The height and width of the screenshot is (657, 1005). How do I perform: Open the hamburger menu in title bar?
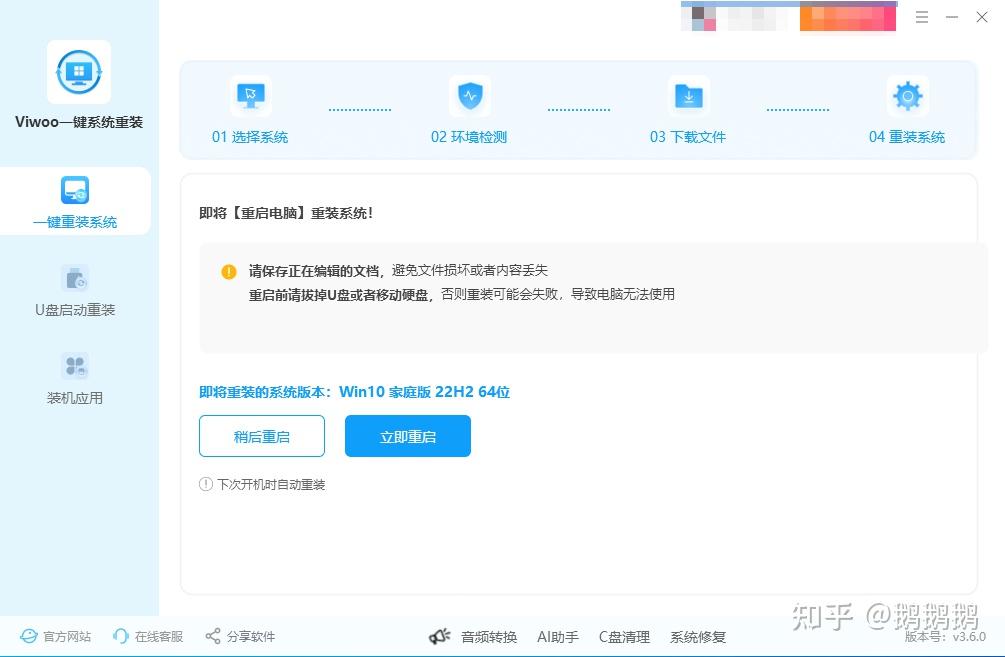[x=922, y=17]
